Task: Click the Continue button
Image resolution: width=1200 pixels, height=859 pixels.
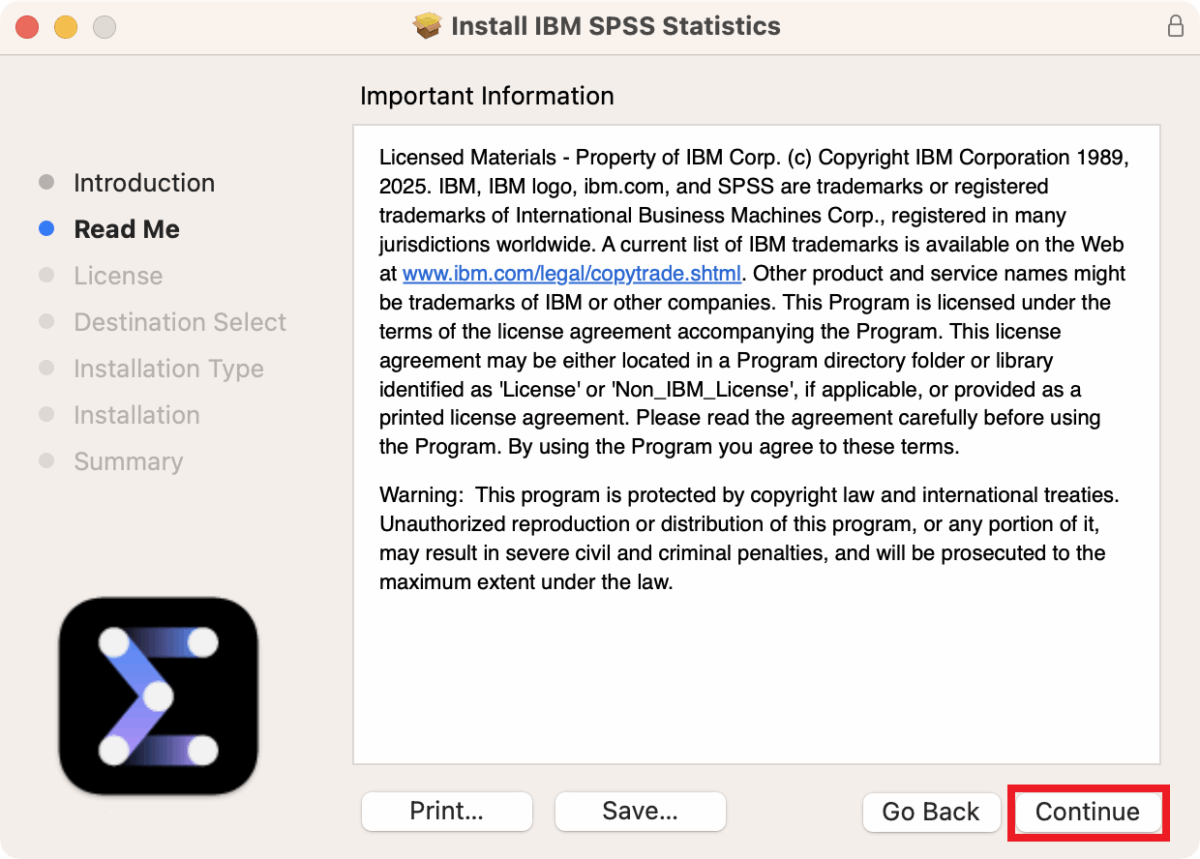Action: [x=1087, y=812]
